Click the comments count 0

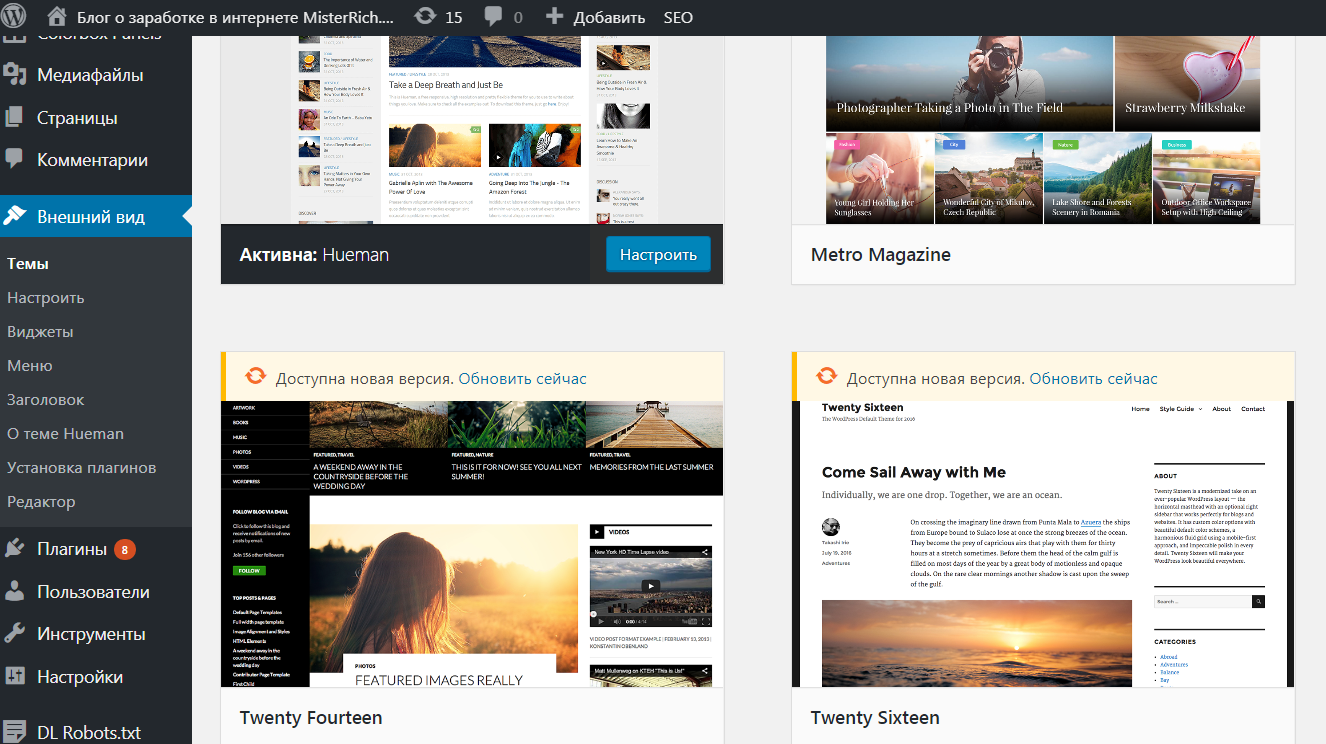[x=517, y=18]
